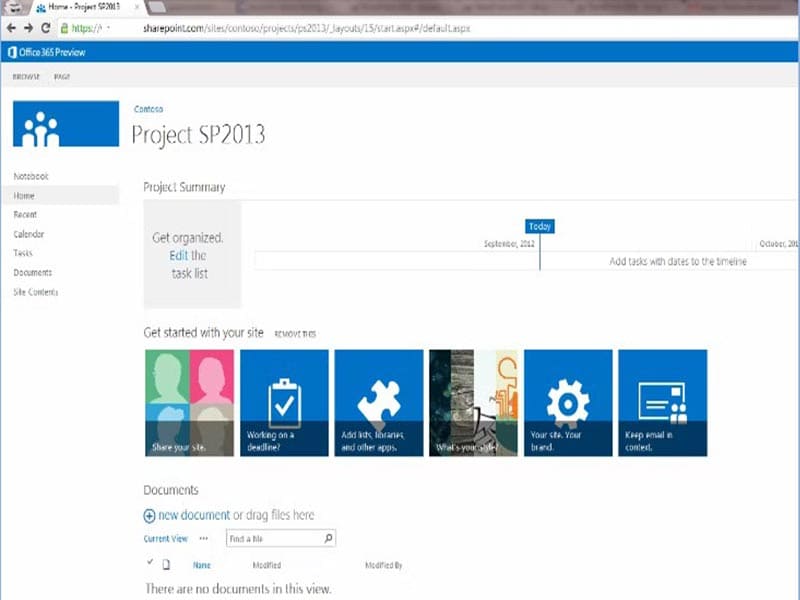
Task: Switch to the BROWSE ribbon tab
Action: (25, 75)
